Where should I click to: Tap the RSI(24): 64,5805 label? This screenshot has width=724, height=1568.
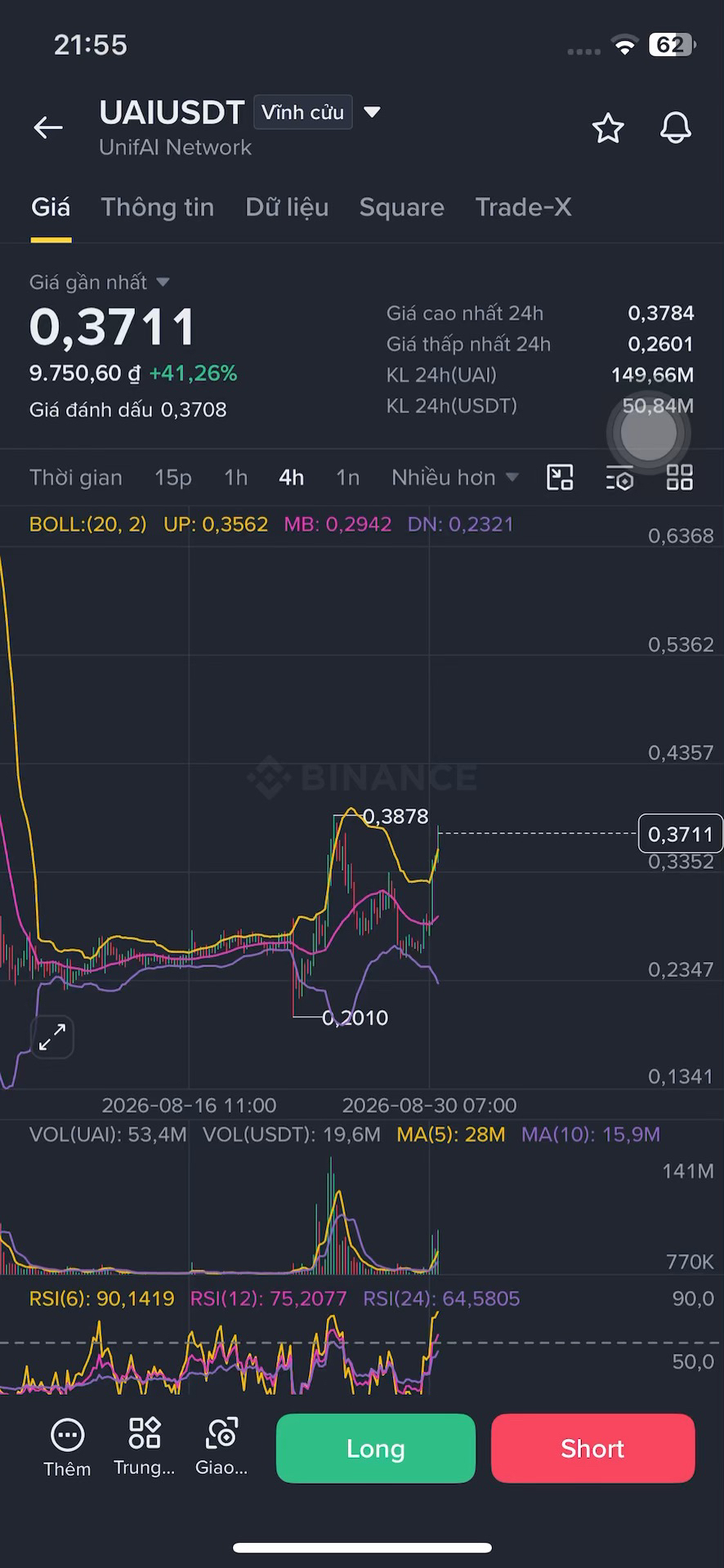tap(441, 1298)
